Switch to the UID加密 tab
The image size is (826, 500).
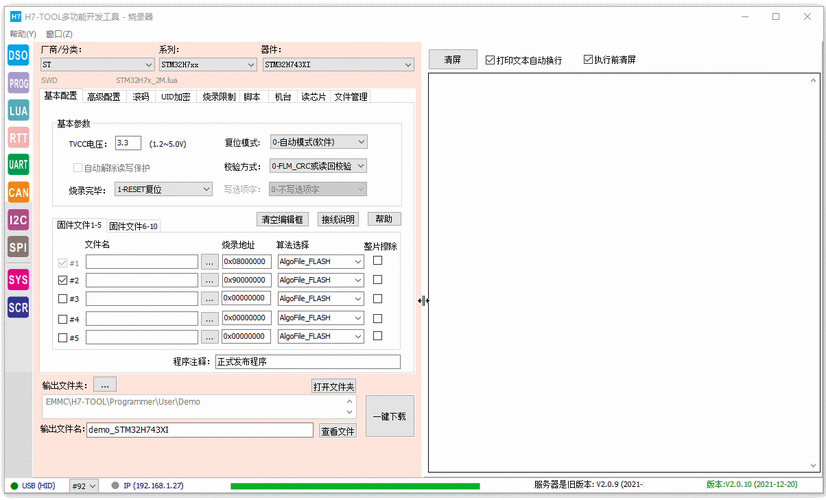click(x=175, y=97)
